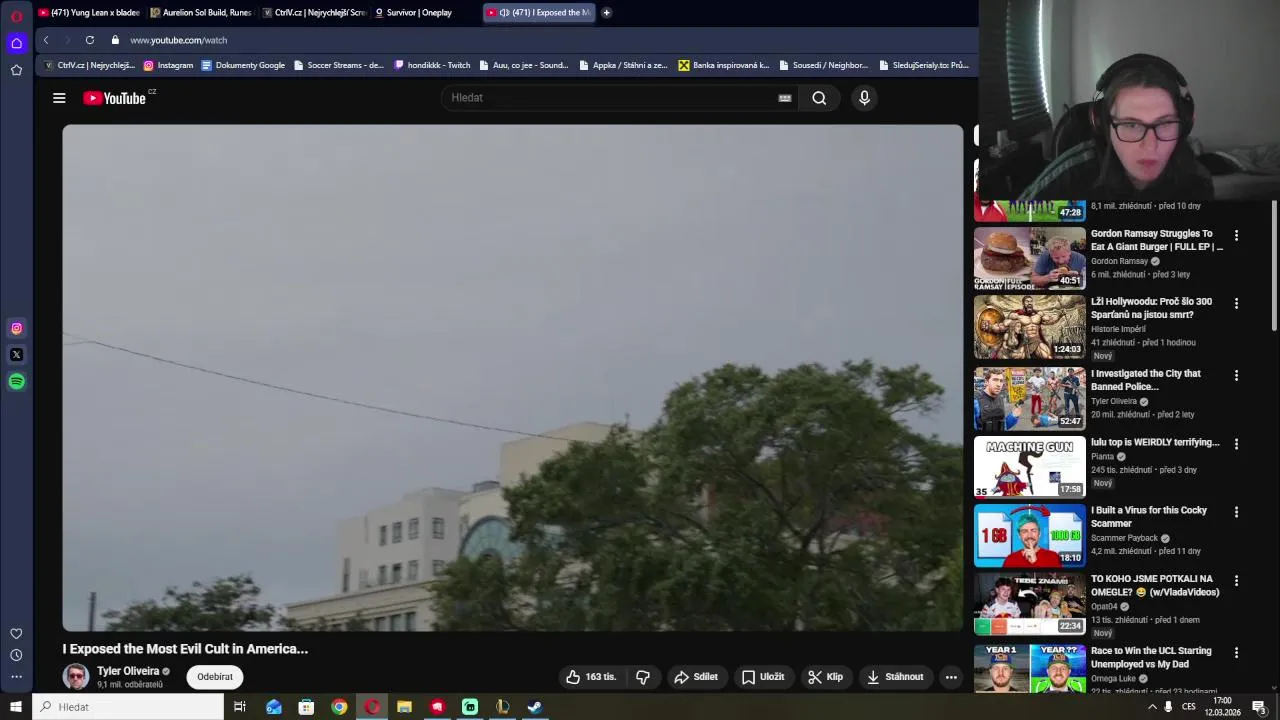
Task: Download video via Stáhnout
Action: 895,677
